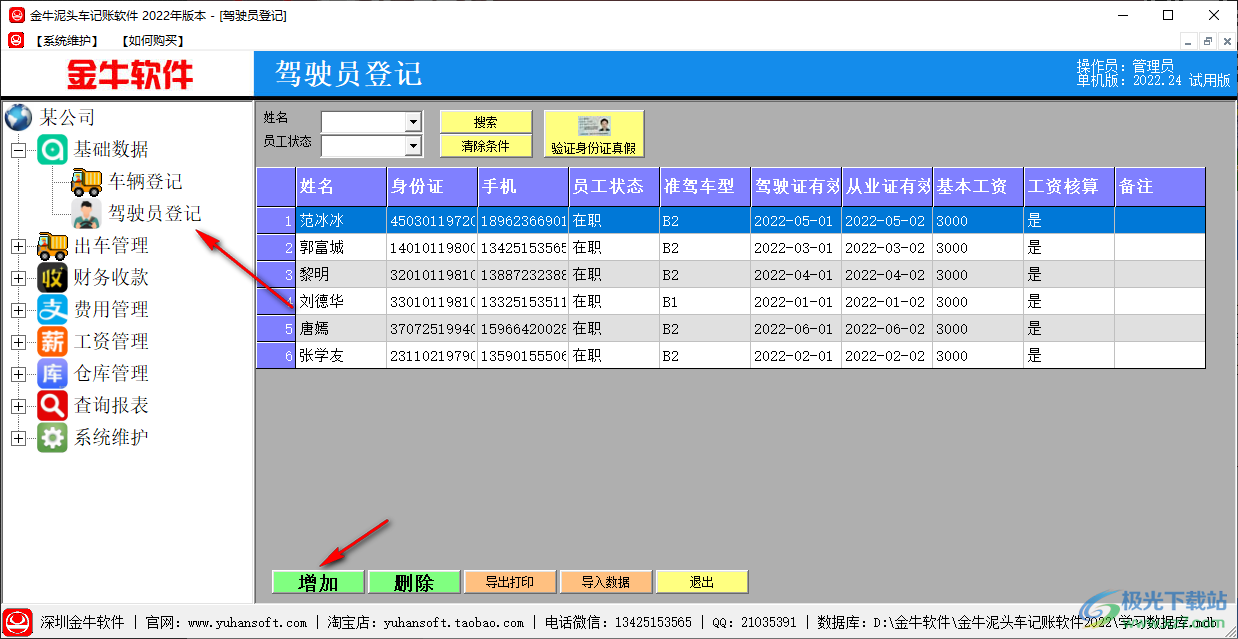The height and width of the screenshot is (639, 1238).
Task: Click the blue Alipay icon for 费用管理
Action: tap(52, 309)
